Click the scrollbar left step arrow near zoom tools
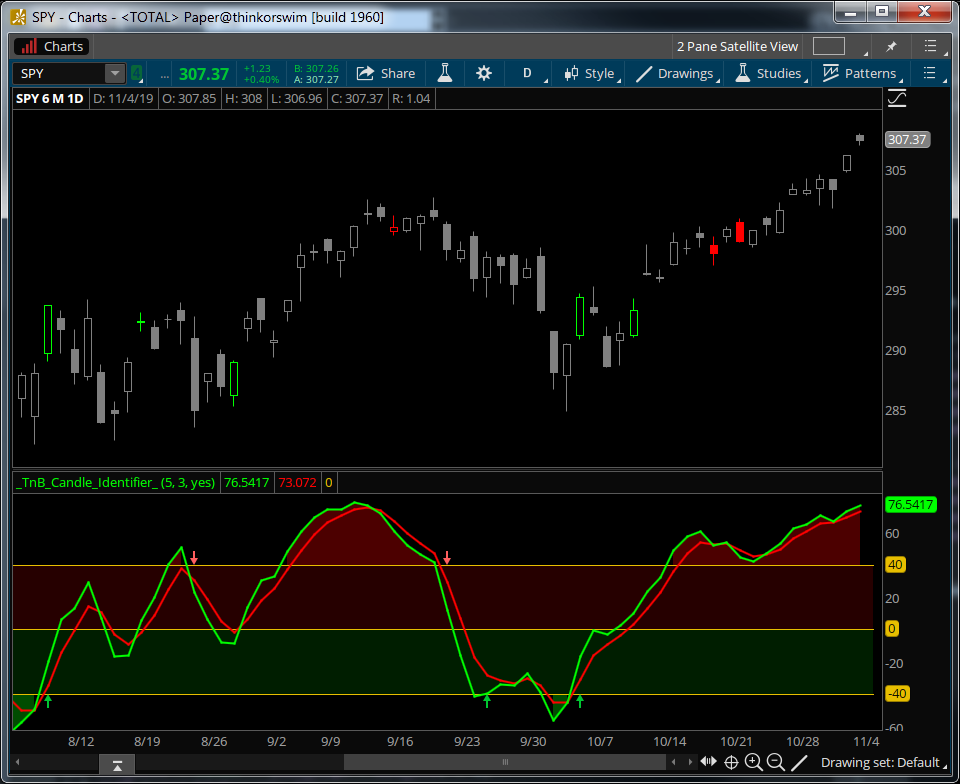The image size is (960, 784). [x=674, y=763]
